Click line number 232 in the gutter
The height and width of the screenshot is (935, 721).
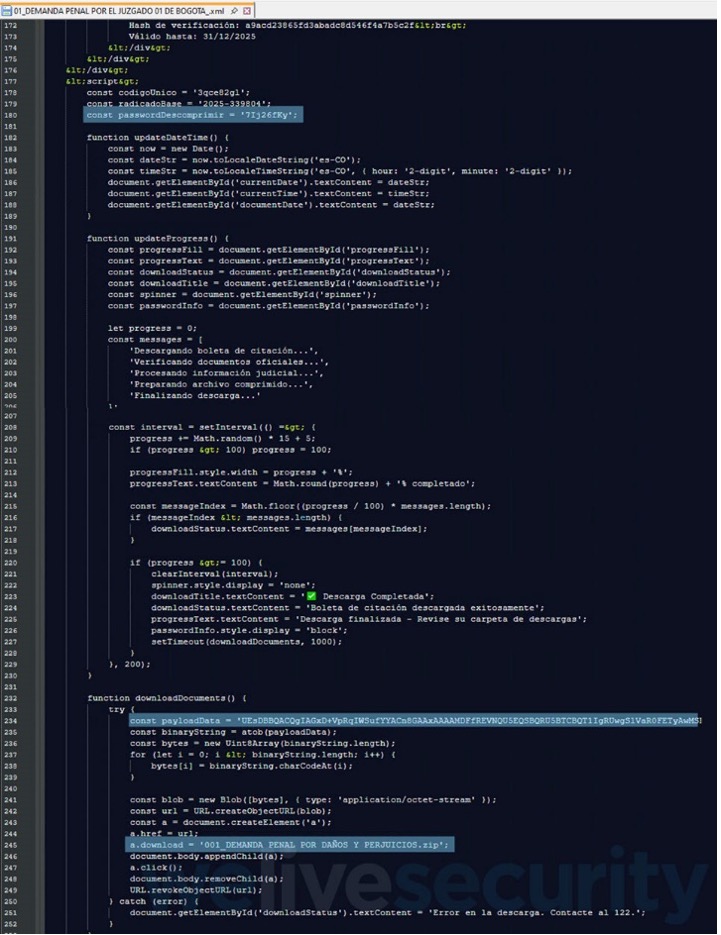click(x=10, y=699)
